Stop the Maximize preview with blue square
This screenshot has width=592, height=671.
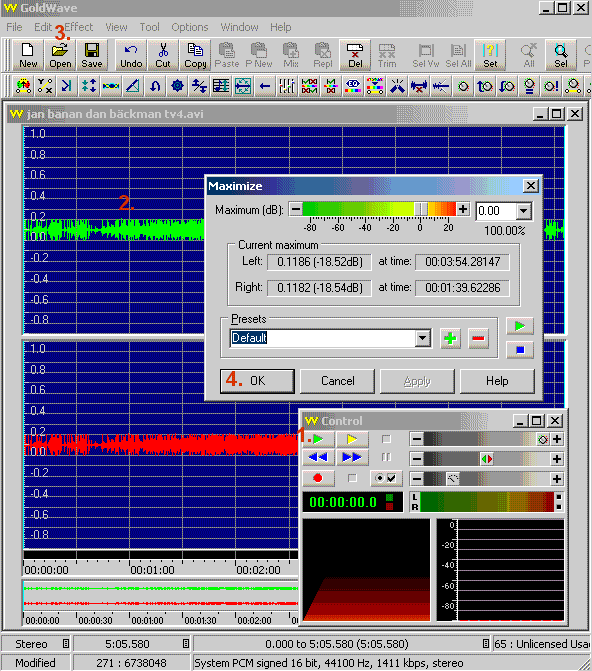[x=520, y=350]
